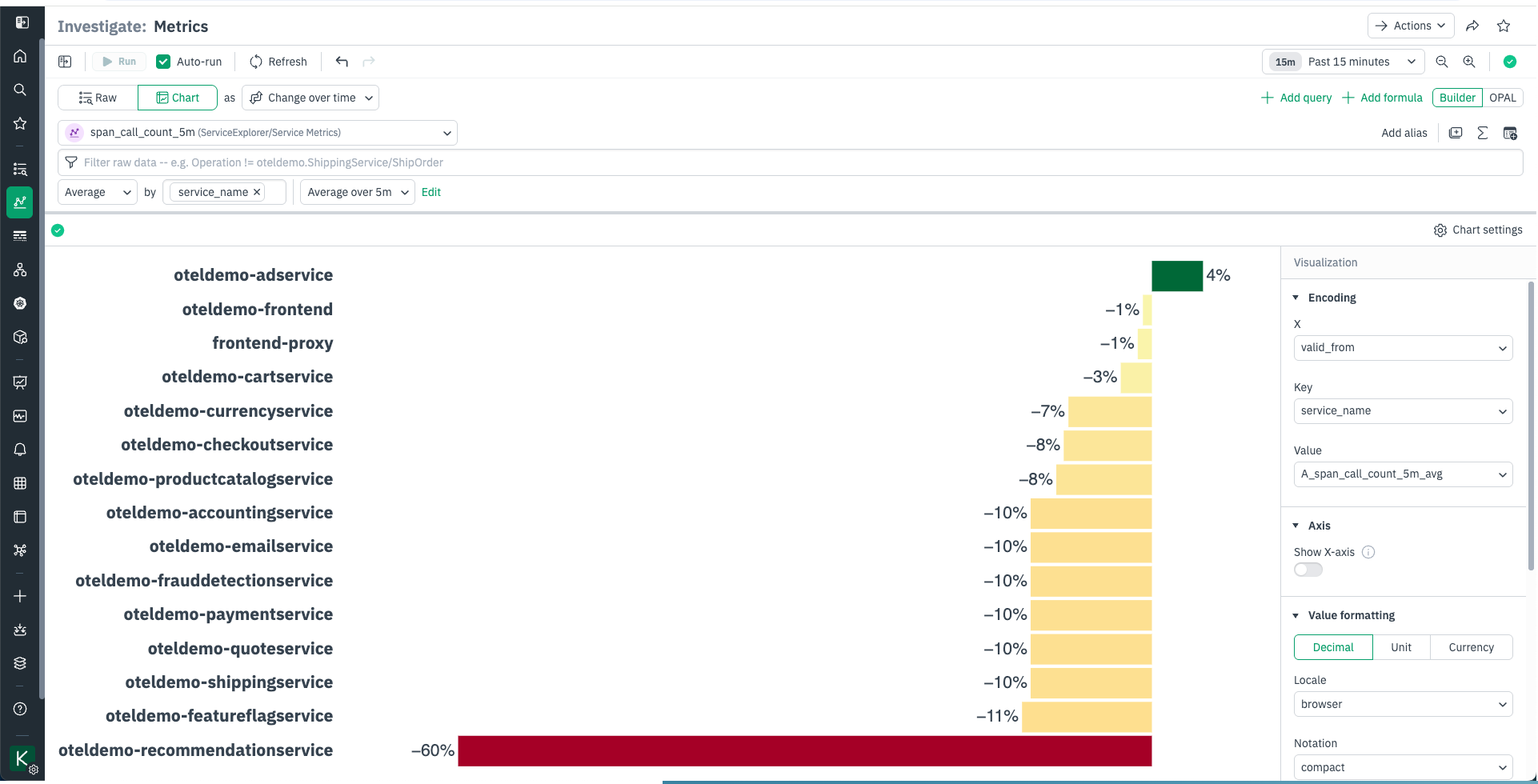Switch query mode to OPAL
The width and height of the screenshot is (1538, 784).
1502,98
